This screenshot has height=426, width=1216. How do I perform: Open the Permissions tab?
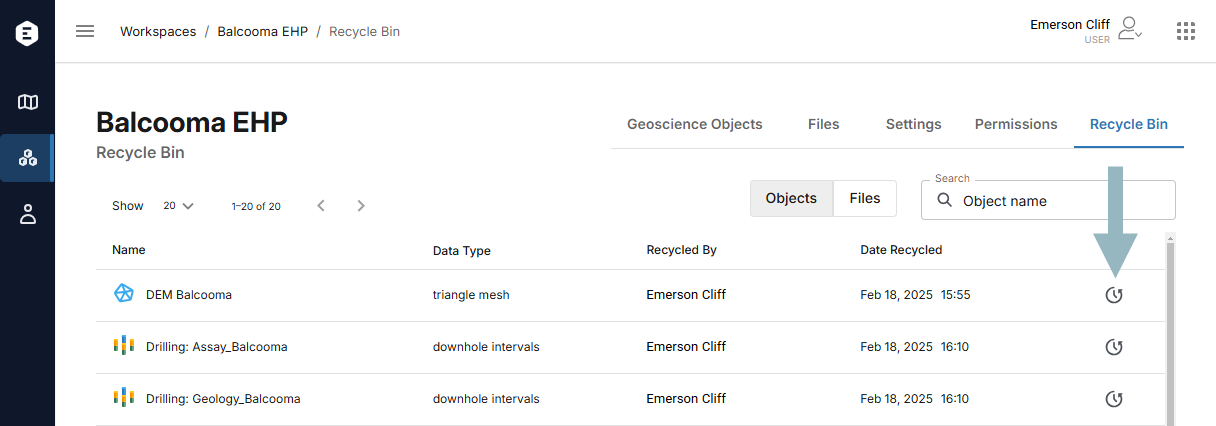1016,124
